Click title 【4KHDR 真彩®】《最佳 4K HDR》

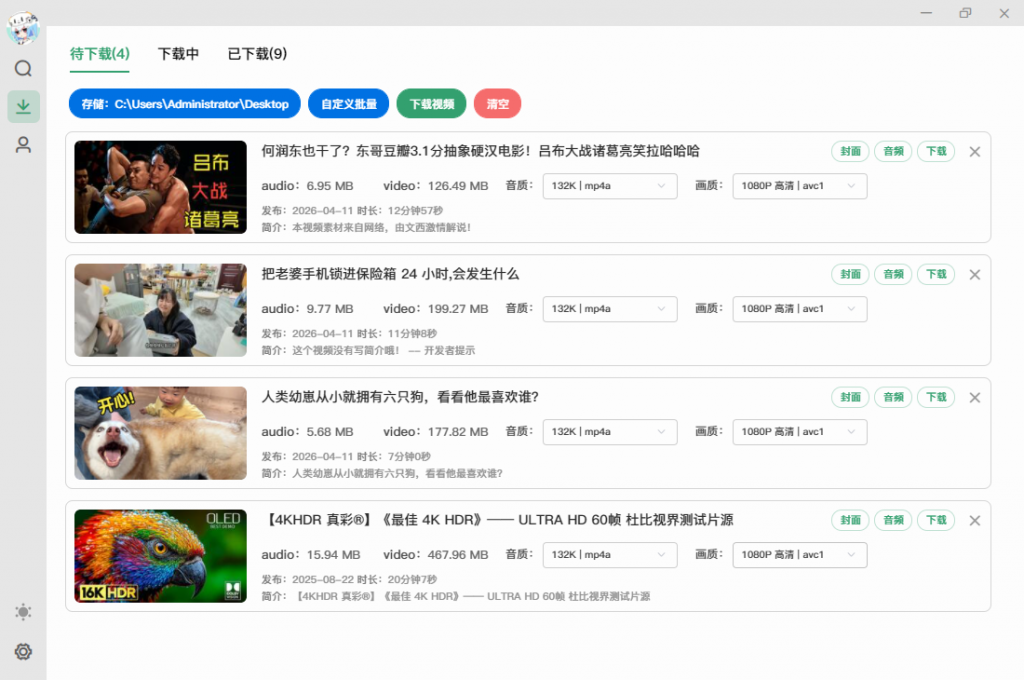click(497, 520)
